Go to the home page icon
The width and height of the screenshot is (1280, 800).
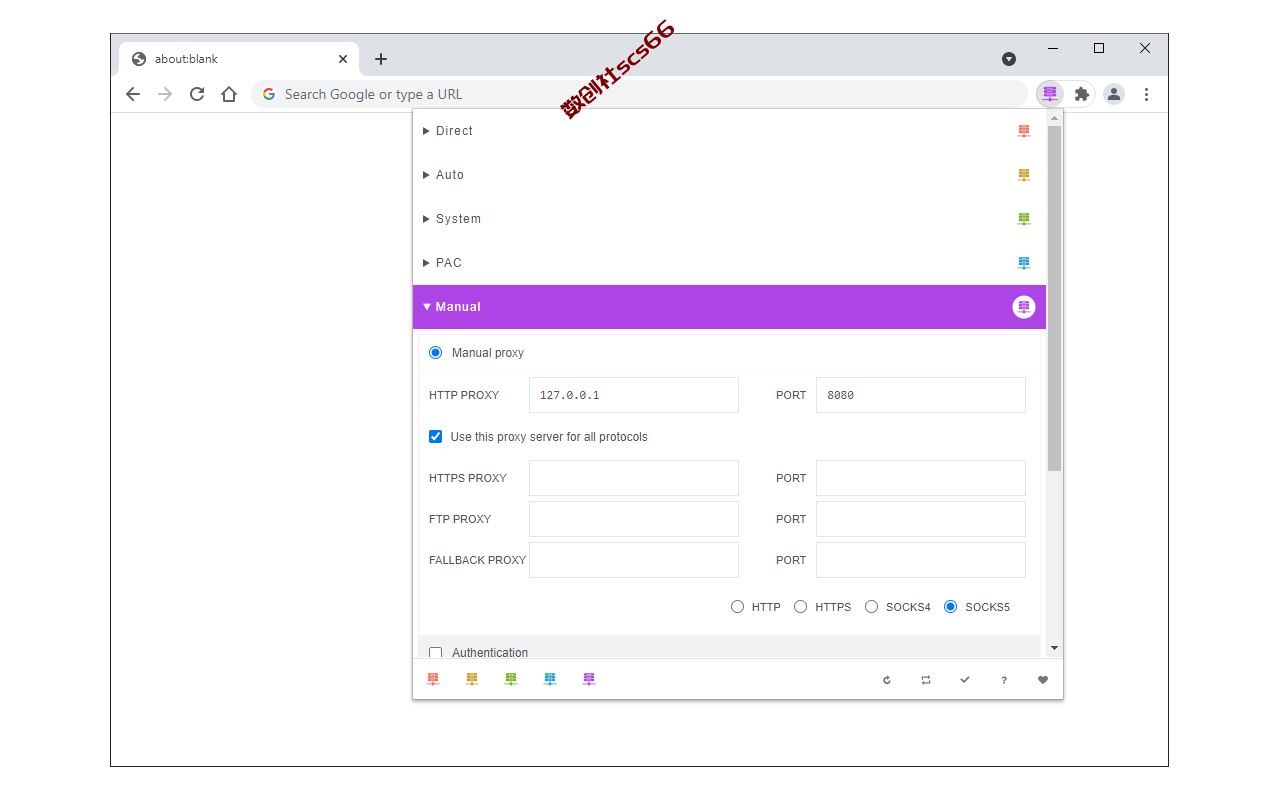[229, 94]
